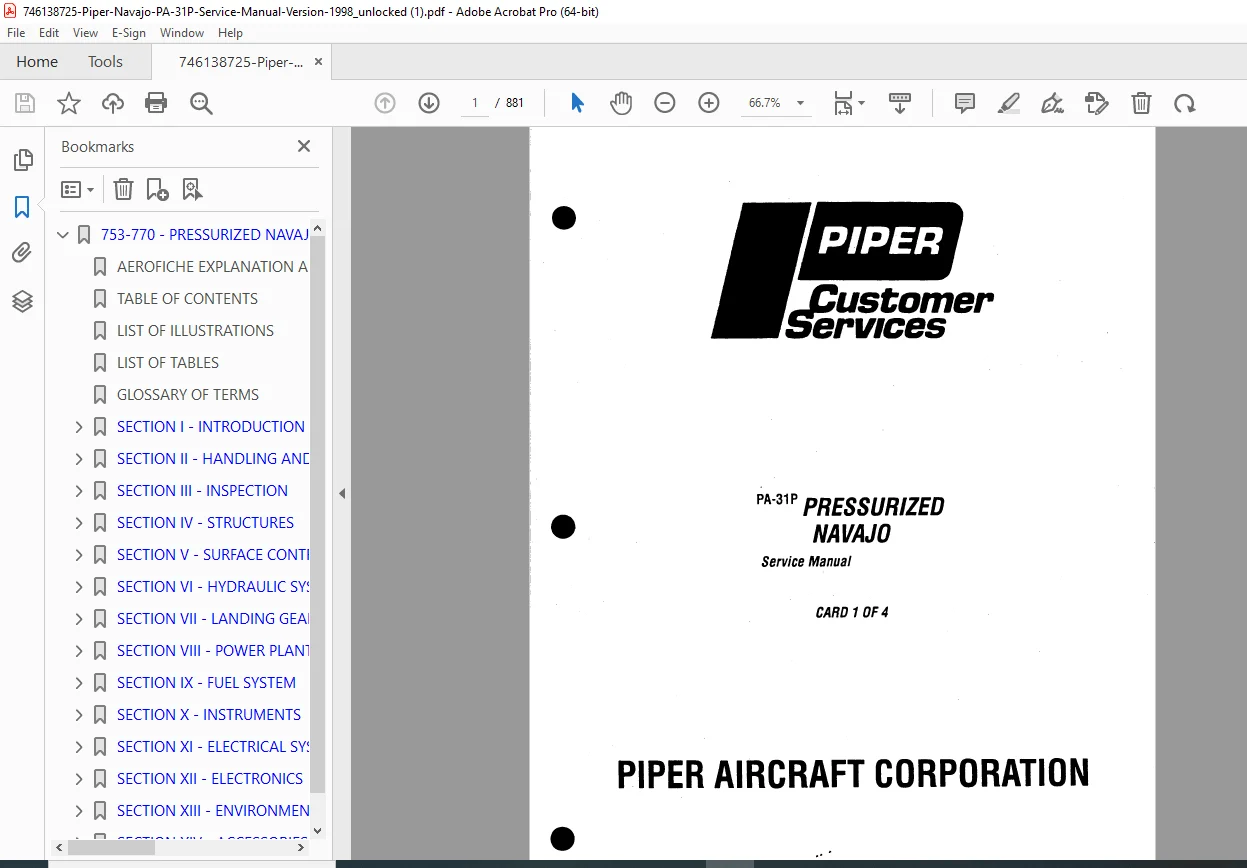Click the page number input field
The height and width of the screenshot is (868, 1247).
pos(475,103)
